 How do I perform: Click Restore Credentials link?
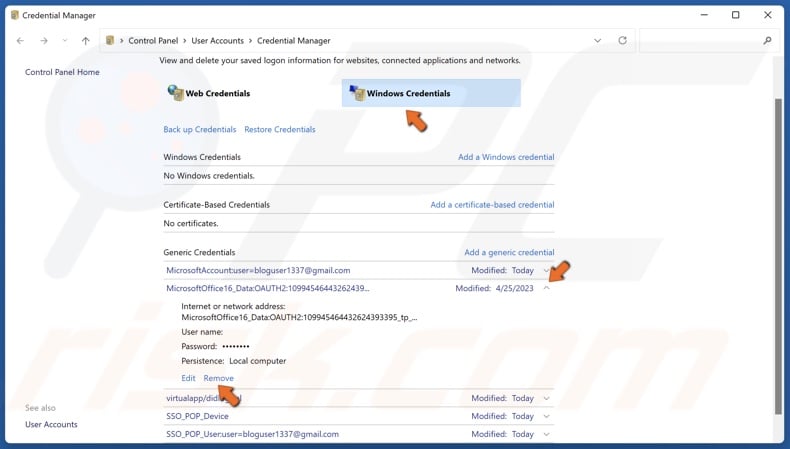point(280,130)
